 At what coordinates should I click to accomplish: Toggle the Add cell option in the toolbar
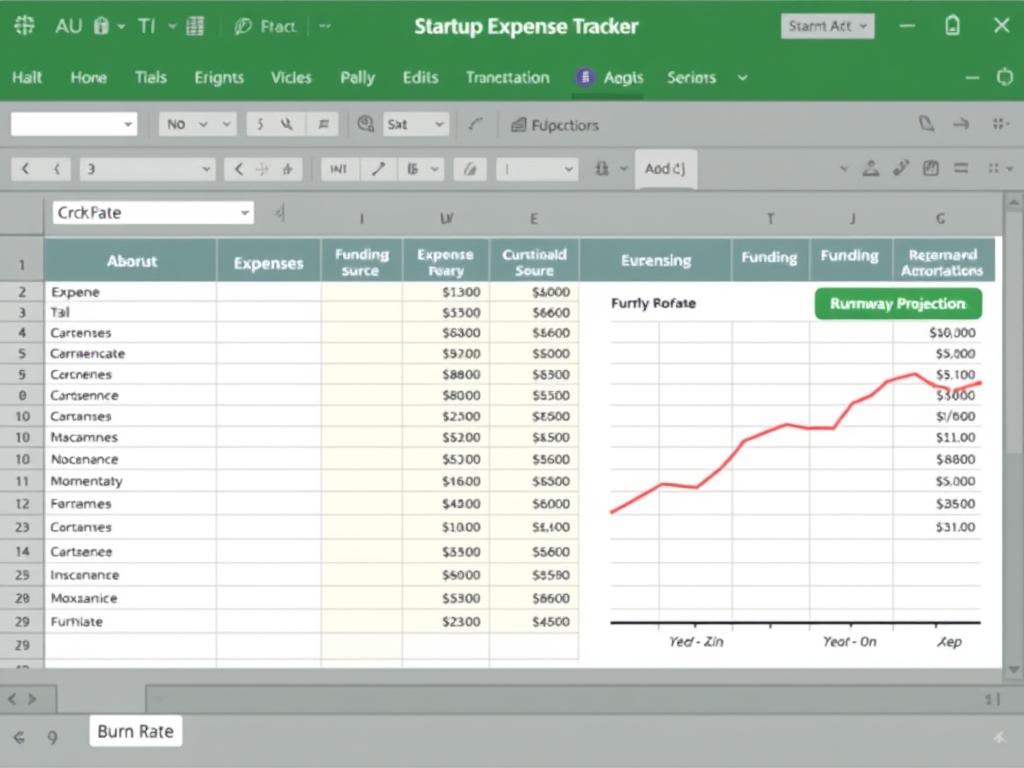(665, 168)
